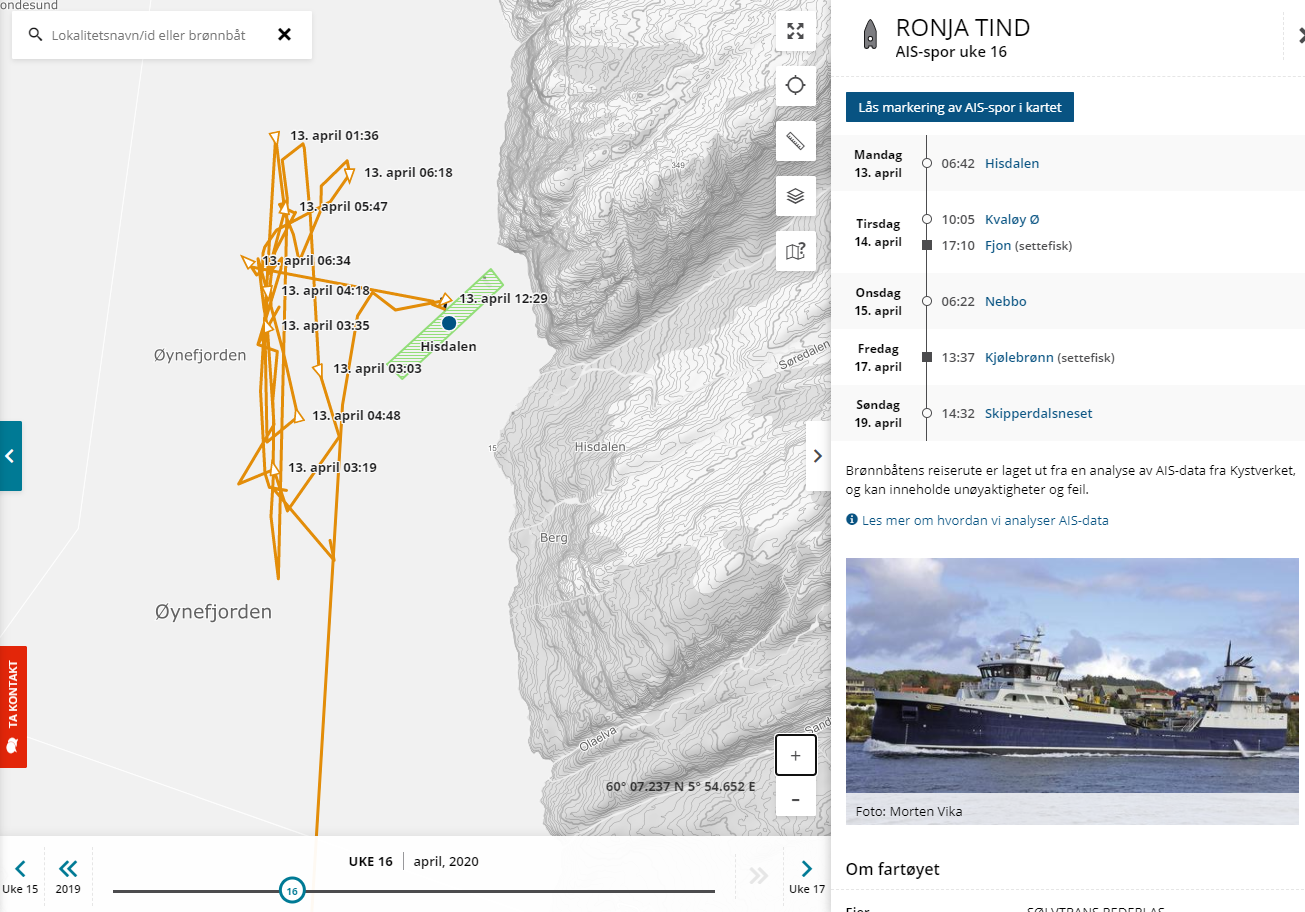
Task: Open the Kjølebrønn settefisk link
Action: [1019, 357]
